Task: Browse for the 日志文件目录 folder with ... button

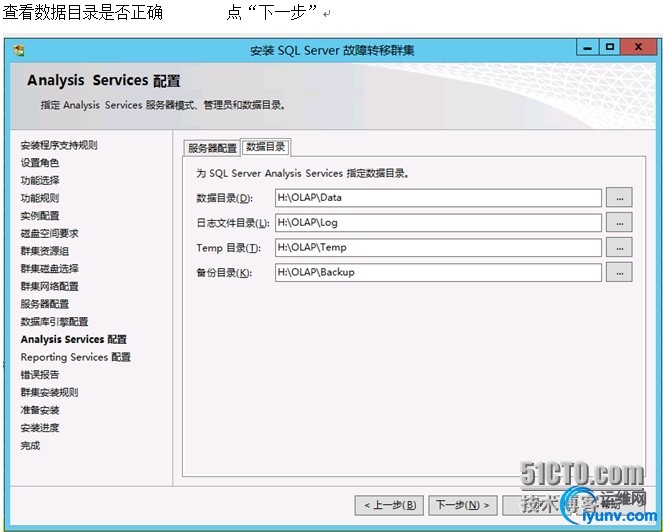Action: (619, 222)
